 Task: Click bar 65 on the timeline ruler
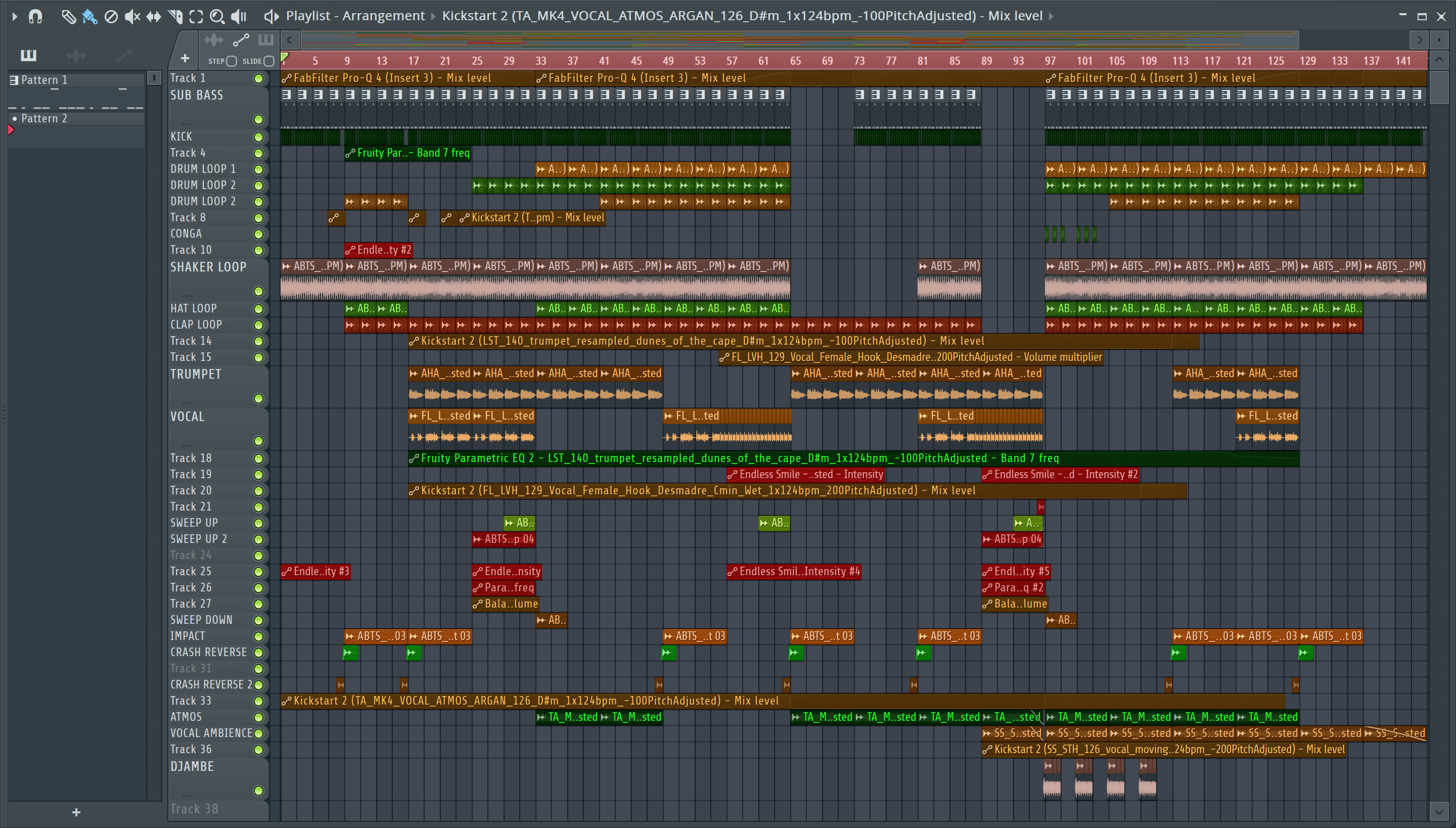[795, 61]
